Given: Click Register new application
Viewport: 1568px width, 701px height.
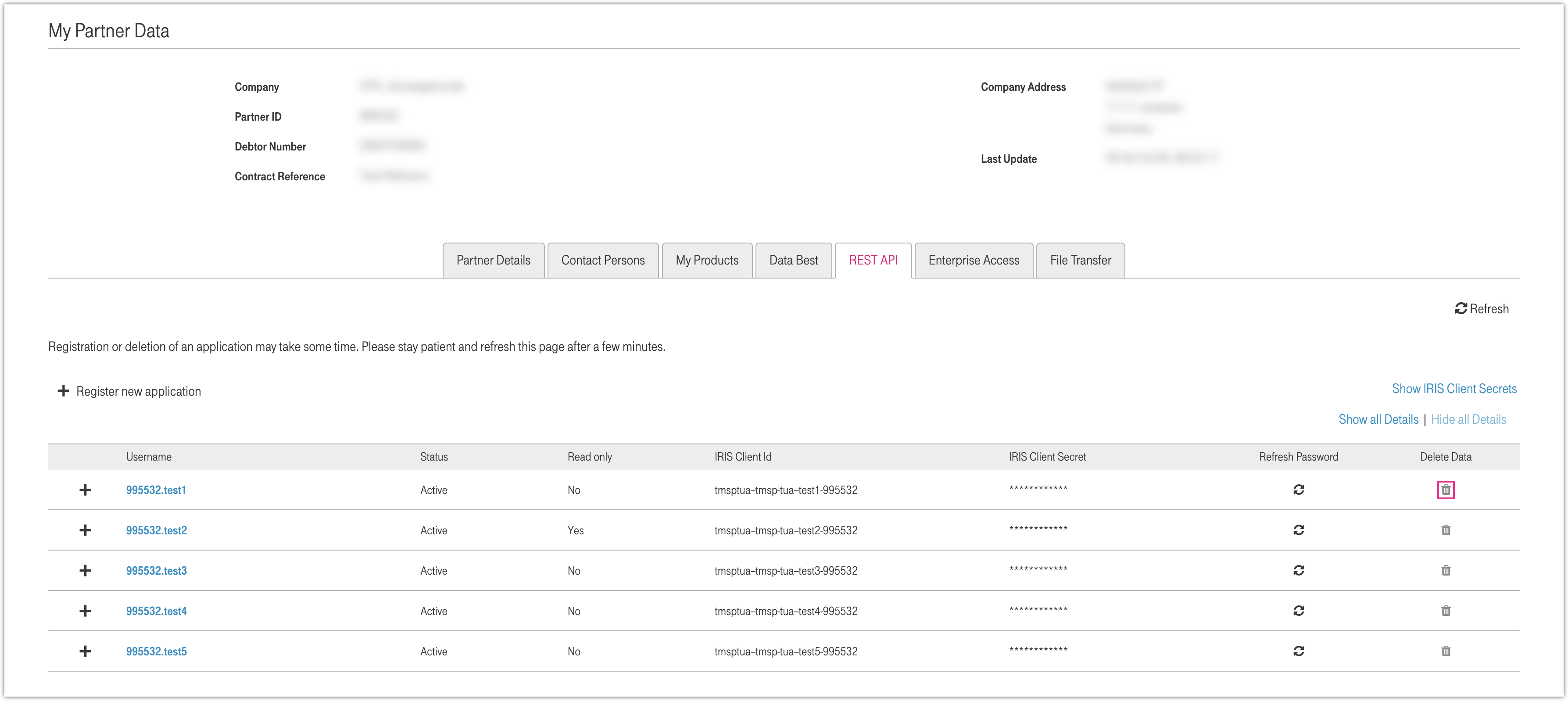Looking at the screenshot, I should (130, 391).
